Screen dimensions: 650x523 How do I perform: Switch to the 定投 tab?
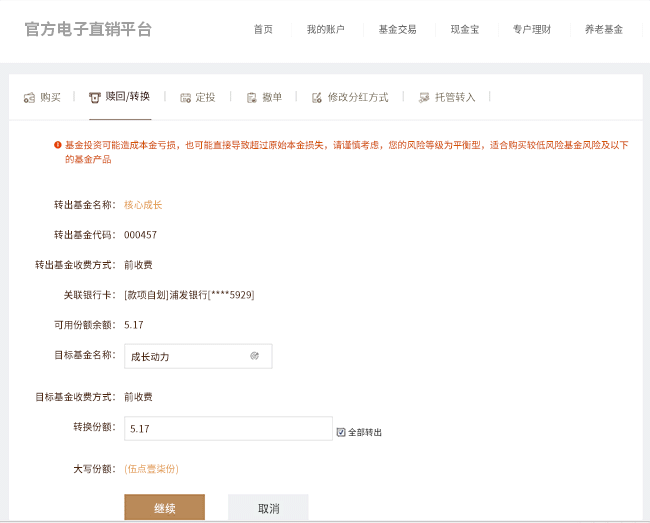(x=198, y=98)
